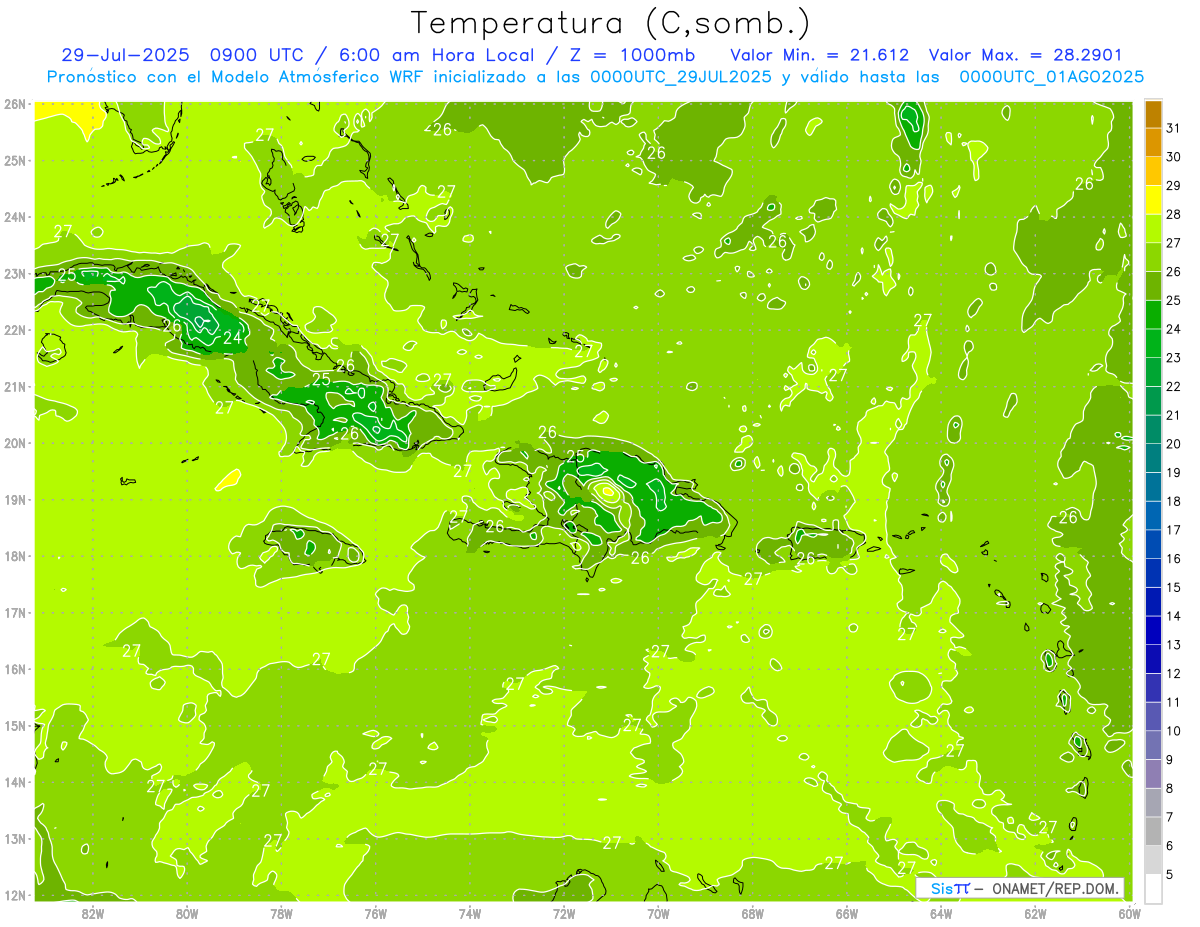Viewport: 1200px width, 927px height.
Task: Click the color bar scale label "31"
Action: (1174, 127)
